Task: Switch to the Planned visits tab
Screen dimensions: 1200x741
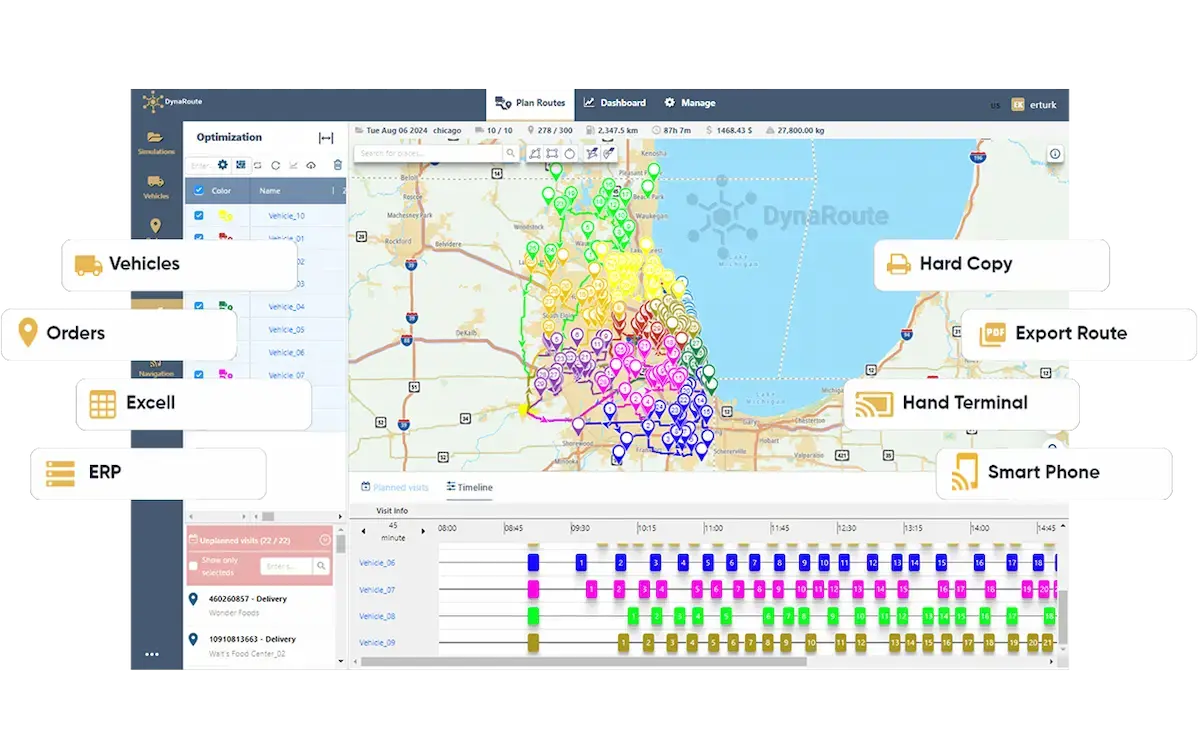Action: (395, 487)
